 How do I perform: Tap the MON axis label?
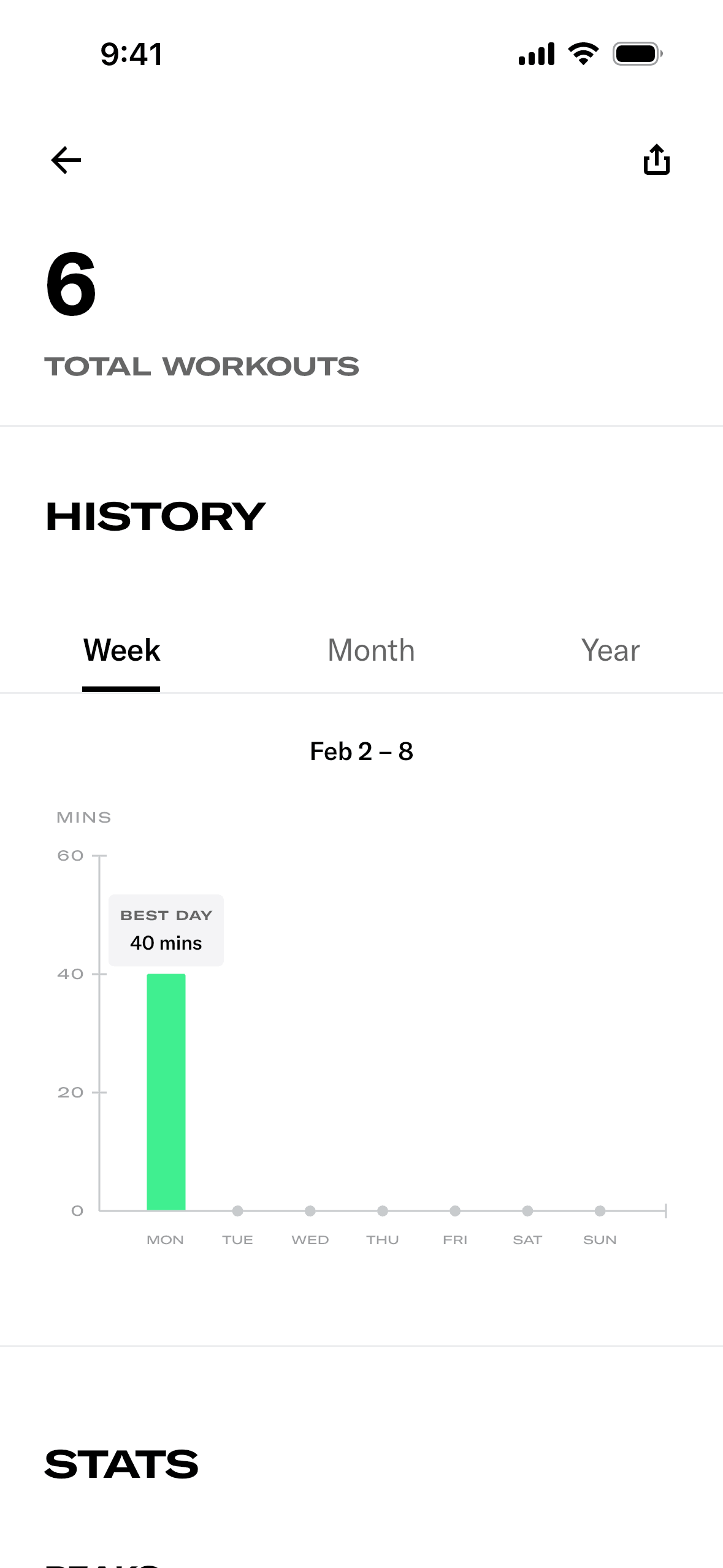coord(165,1240)
